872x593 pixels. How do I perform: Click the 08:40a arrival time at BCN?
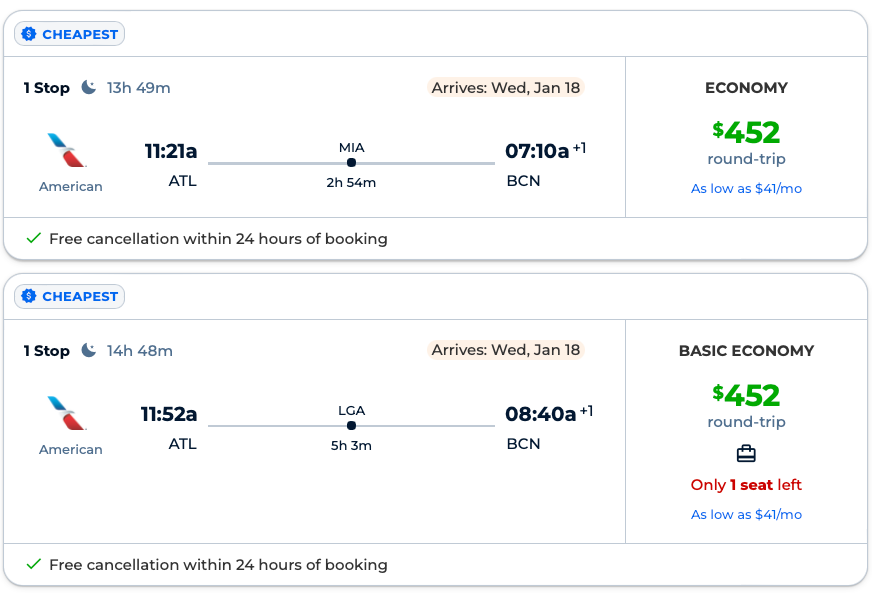tap(541, 414)
